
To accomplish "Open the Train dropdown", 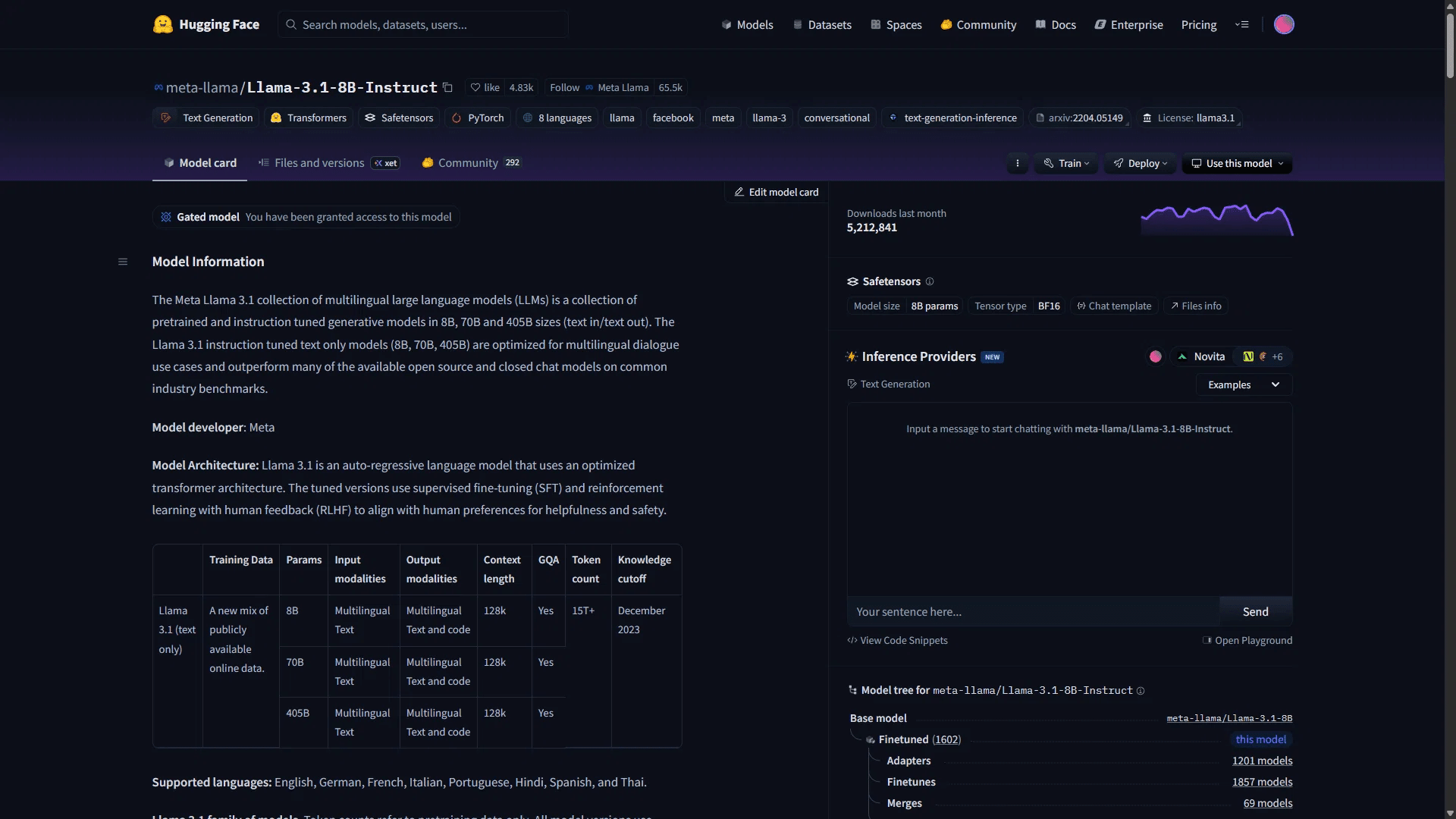I will point(1066,163).
